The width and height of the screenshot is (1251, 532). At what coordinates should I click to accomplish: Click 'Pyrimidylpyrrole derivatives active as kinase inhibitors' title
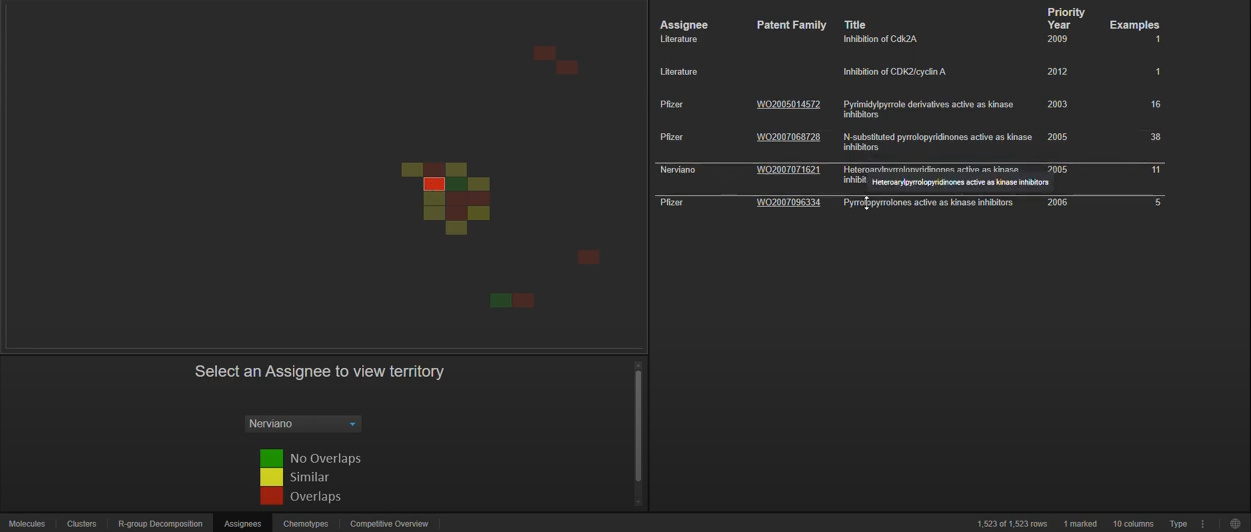point(928,109)
